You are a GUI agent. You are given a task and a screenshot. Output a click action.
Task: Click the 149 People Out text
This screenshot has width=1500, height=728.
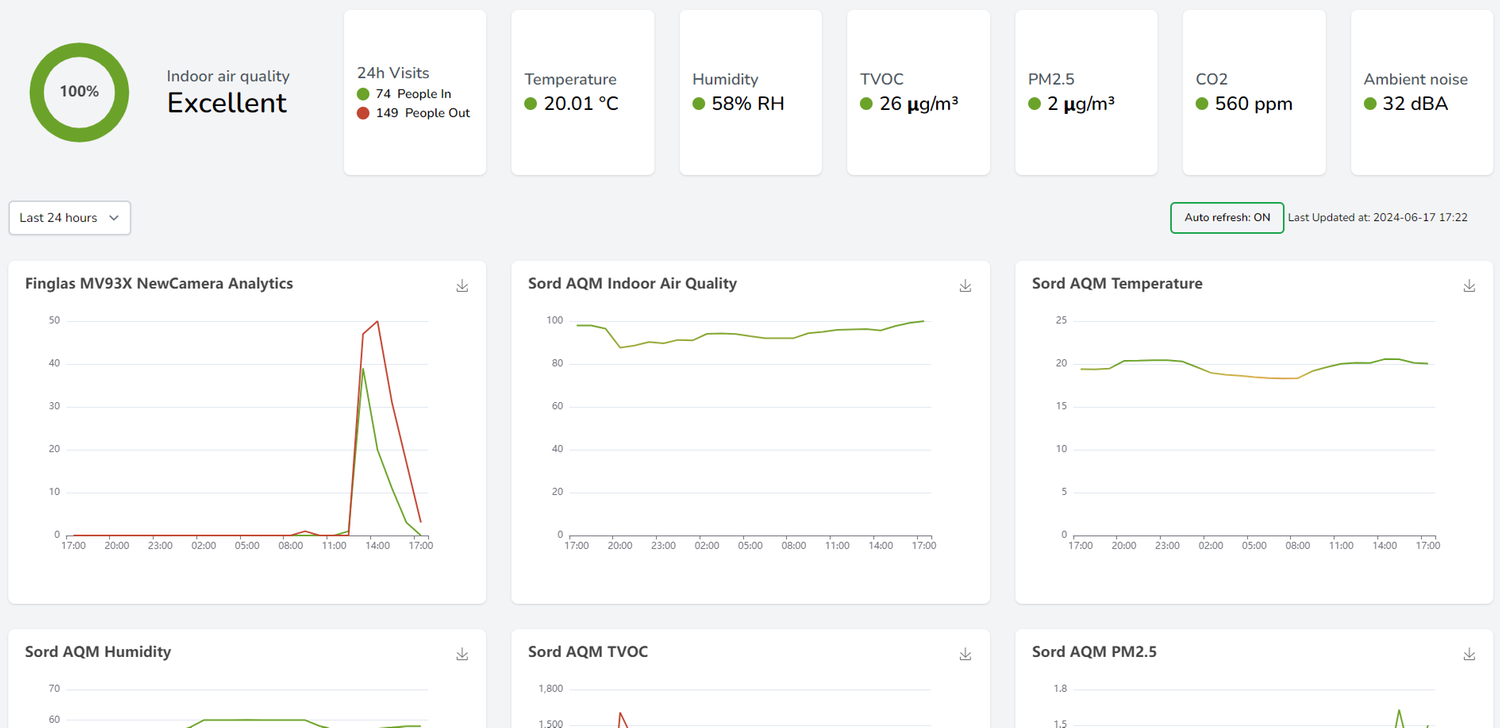423,113
